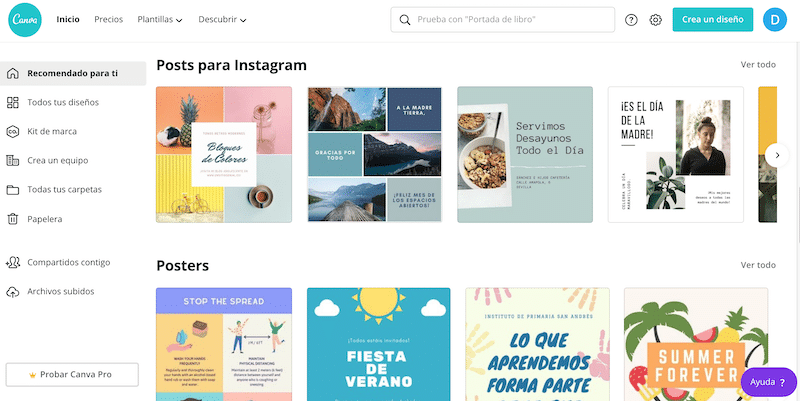This screenshot has height=401, width=800.
Task: Click the Compartidos contigo people icon
Action: pyautogui.click(x=12, y=263)
